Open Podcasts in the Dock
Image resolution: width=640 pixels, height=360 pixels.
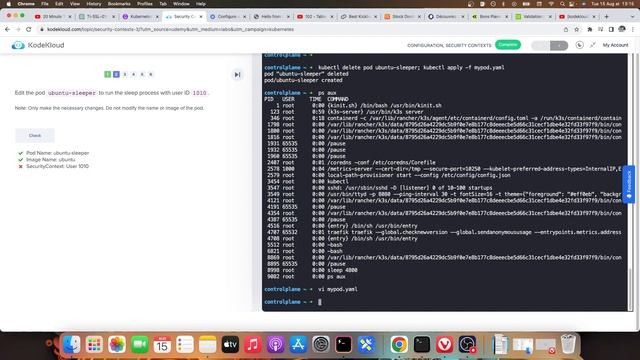pyautogui.click(x=276, y=345)
